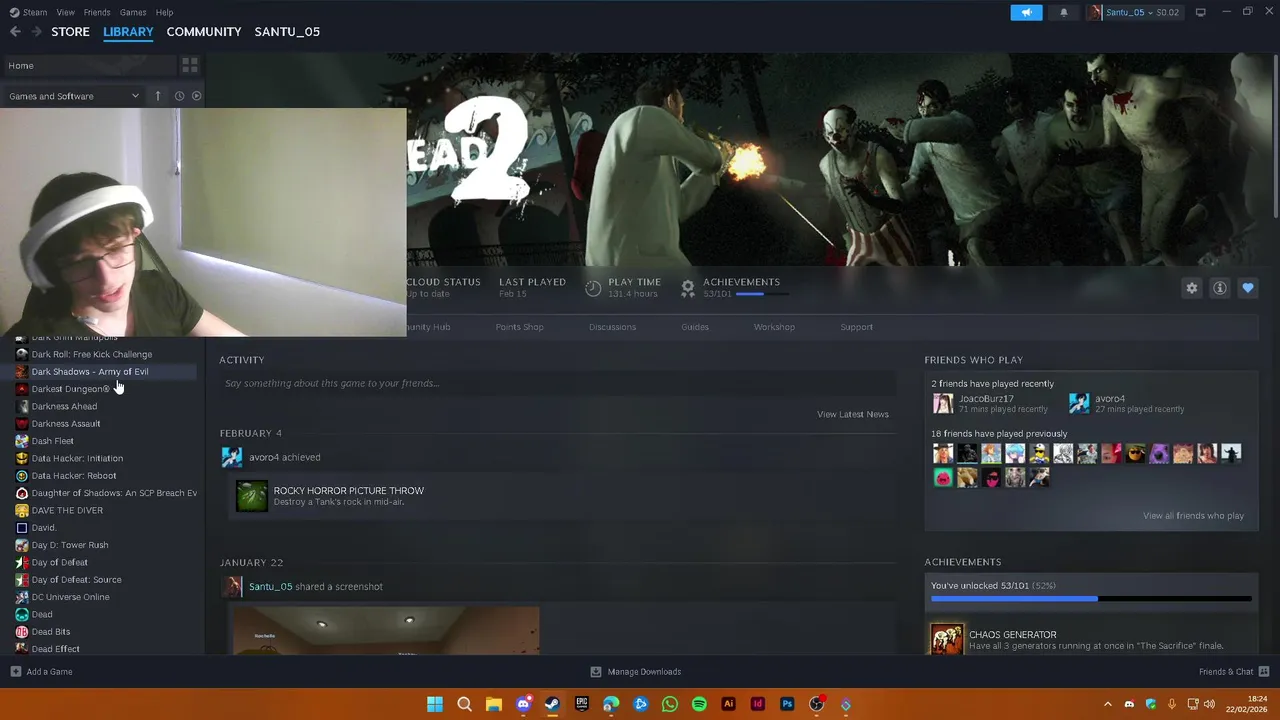Click the Manage Downloads icon
Screen dimensions: 1280x720
(x=596, y=672)
